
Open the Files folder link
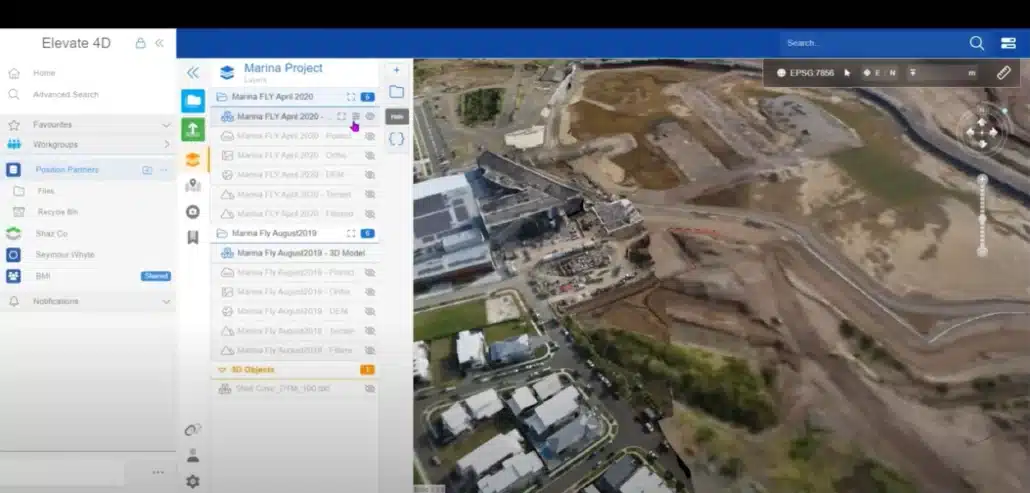(46, 190)
